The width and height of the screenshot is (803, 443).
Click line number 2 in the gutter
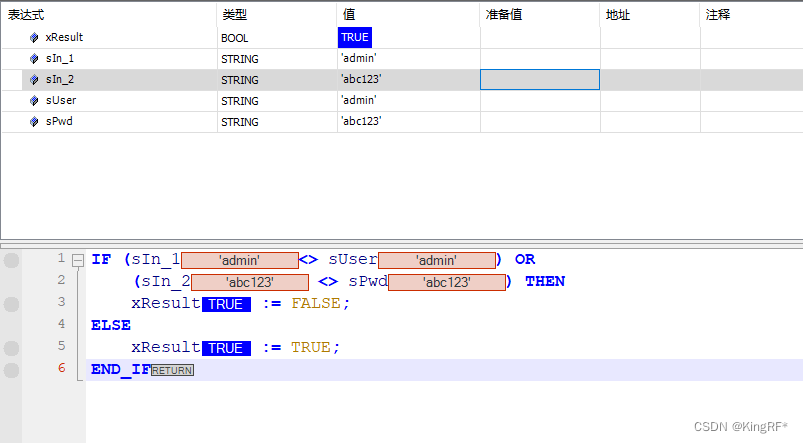pyautogui.click(x=61, y=280)
